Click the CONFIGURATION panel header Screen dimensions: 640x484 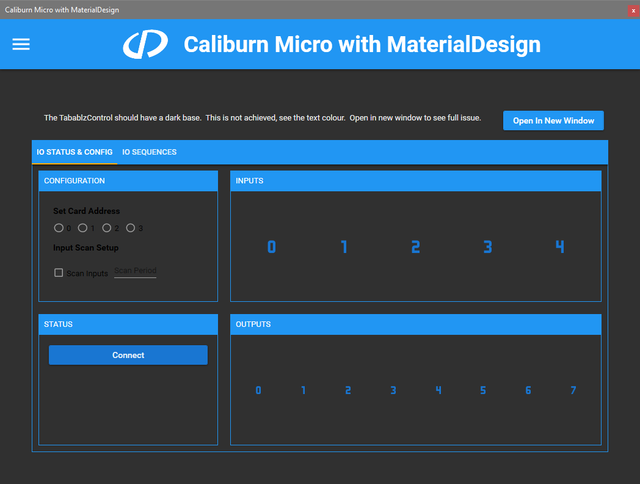(128, 181)
